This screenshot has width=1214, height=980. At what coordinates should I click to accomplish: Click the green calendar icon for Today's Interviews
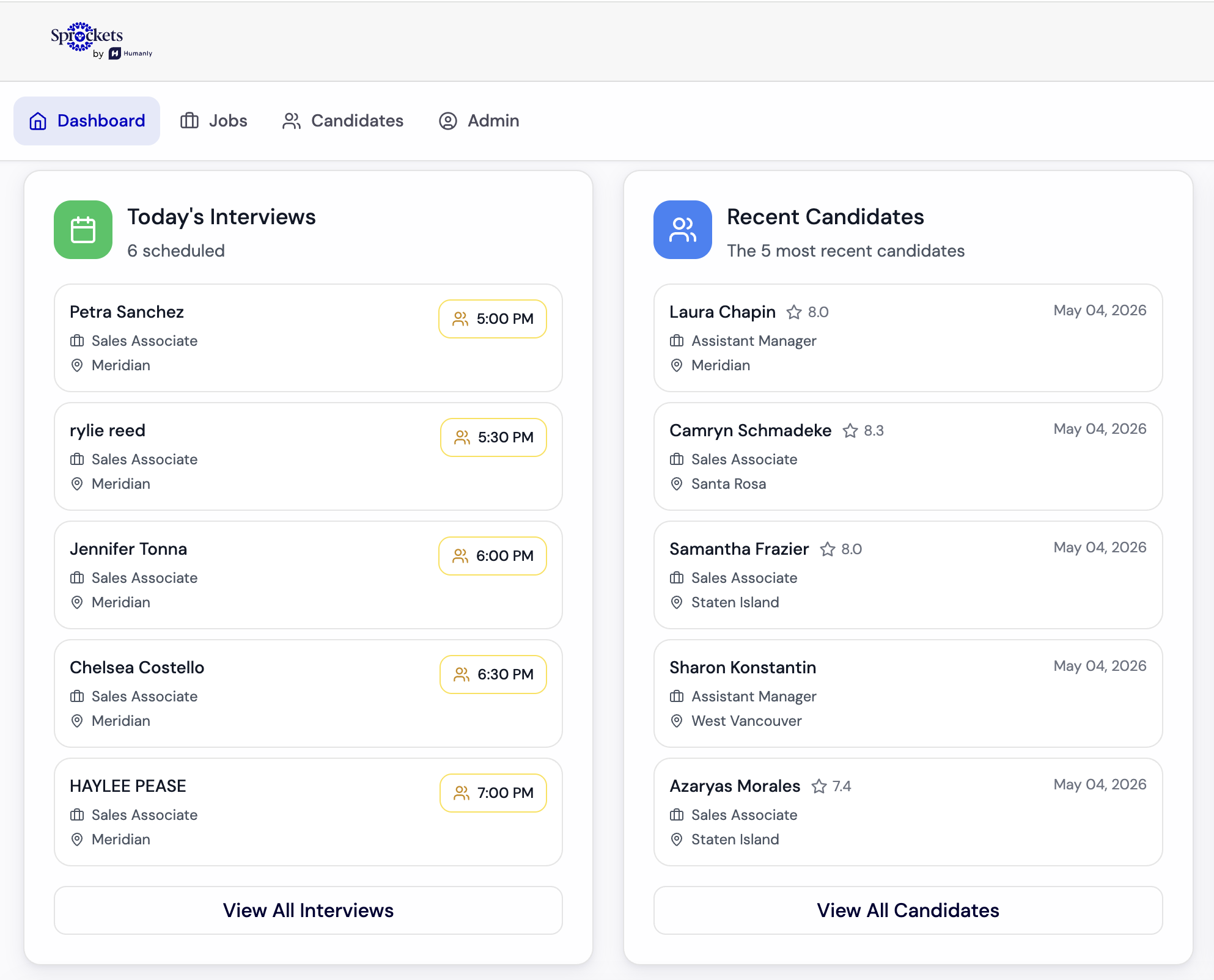pos(83,230)
